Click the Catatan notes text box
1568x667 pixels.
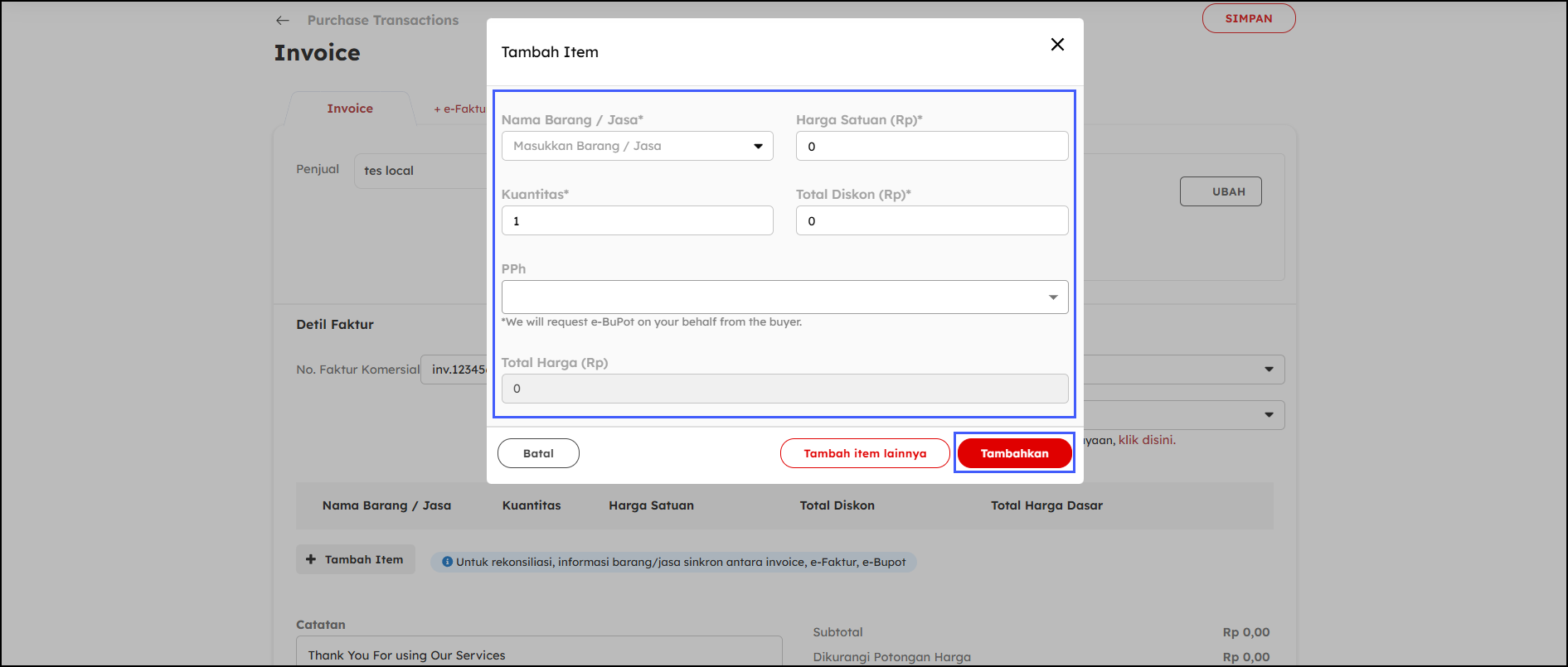click(x=539, y=653)
